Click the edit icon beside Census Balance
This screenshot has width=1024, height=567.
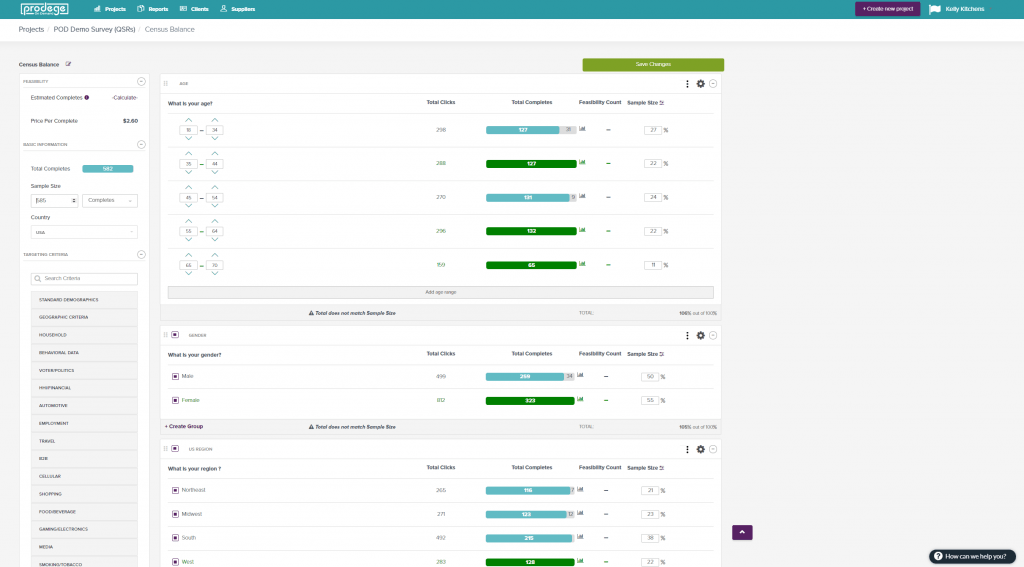(68, 64)
